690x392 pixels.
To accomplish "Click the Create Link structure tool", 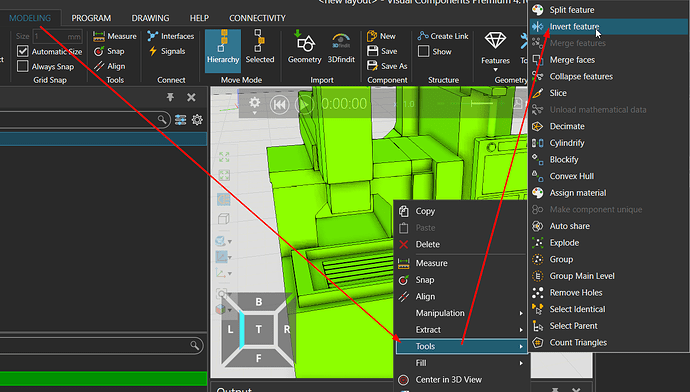I will pos(443,36).
